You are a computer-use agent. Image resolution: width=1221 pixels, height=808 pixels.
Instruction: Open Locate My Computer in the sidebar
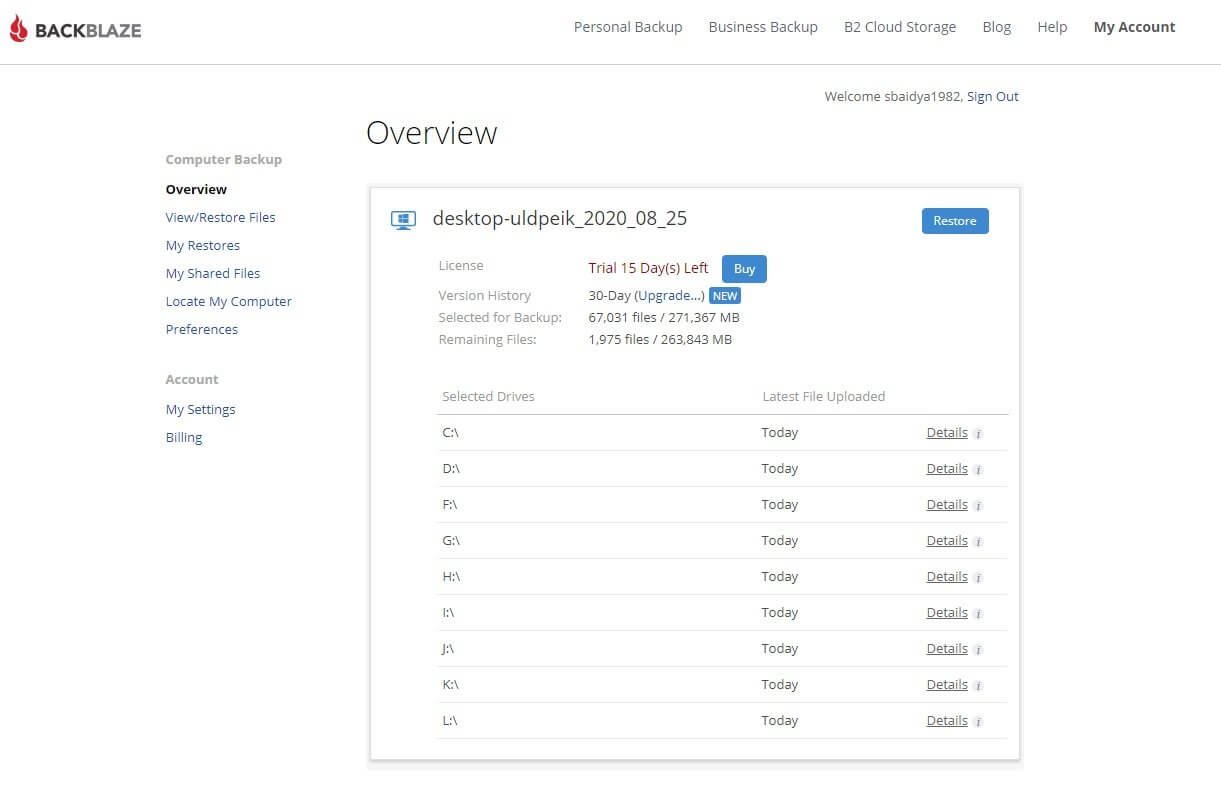point(229,301)
